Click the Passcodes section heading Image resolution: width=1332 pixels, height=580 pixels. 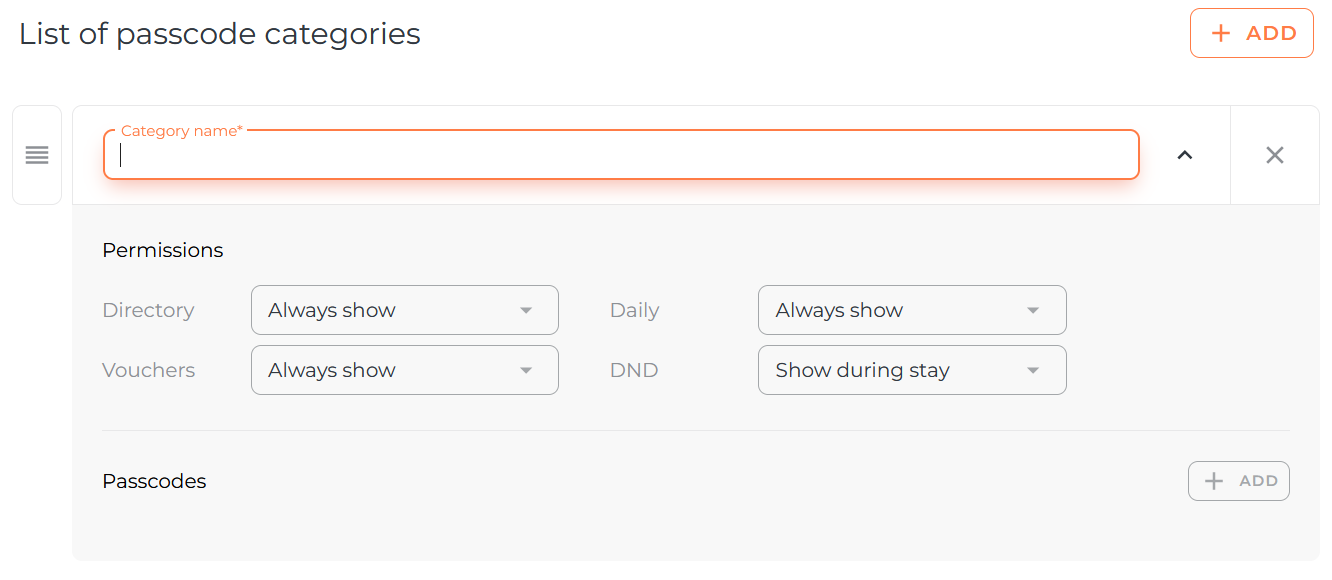tap(154, 481)
